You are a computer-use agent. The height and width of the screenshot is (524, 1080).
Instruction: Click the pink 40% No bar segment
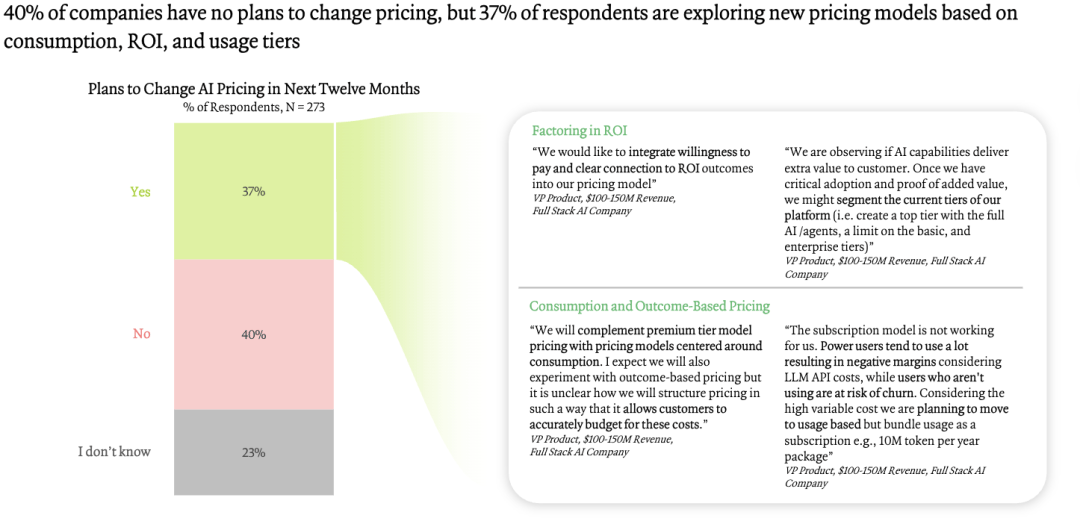point(253,335)
